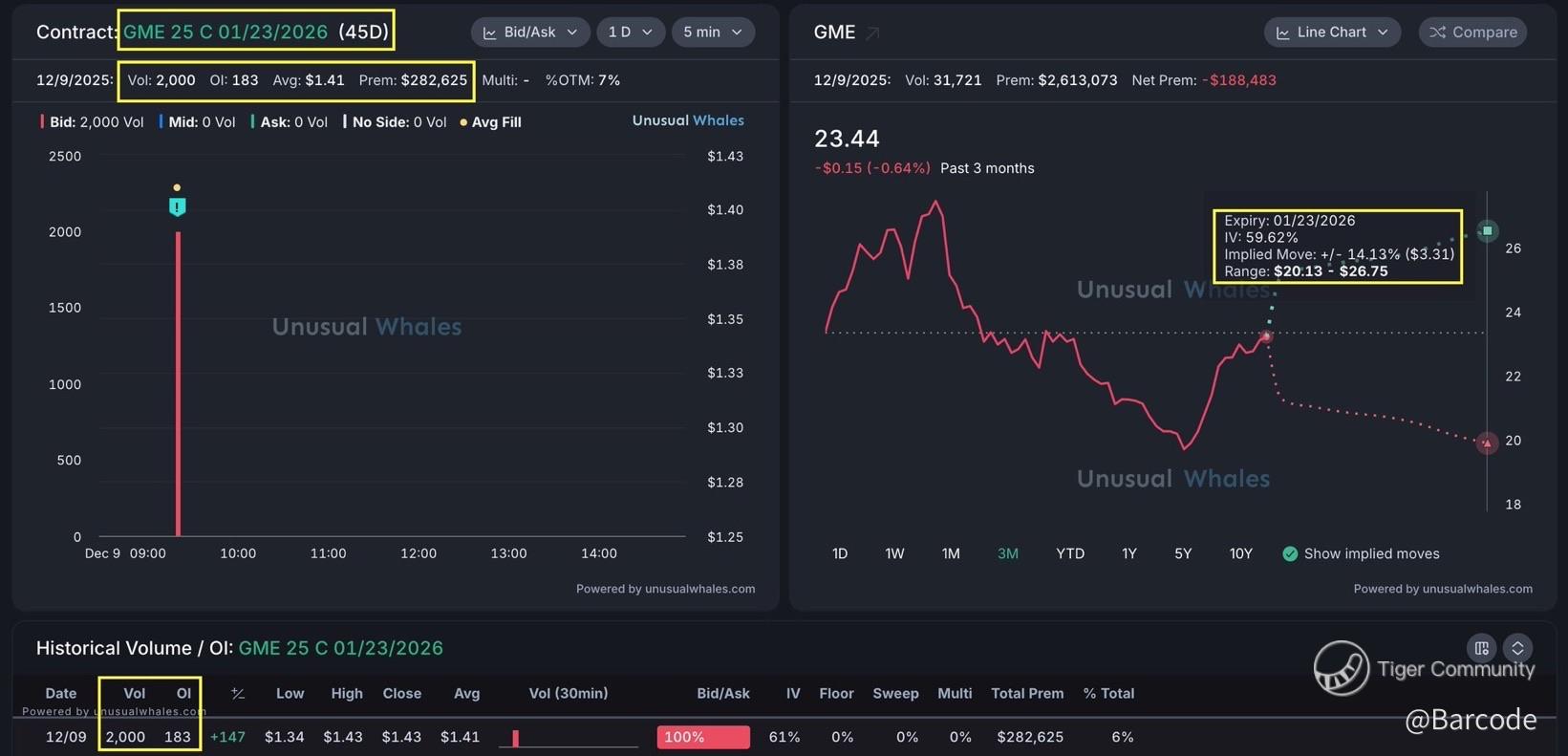This screenshot has height=756, width=1568.
Task: Sort by the Date column header
Action: (x=61, y=694)
